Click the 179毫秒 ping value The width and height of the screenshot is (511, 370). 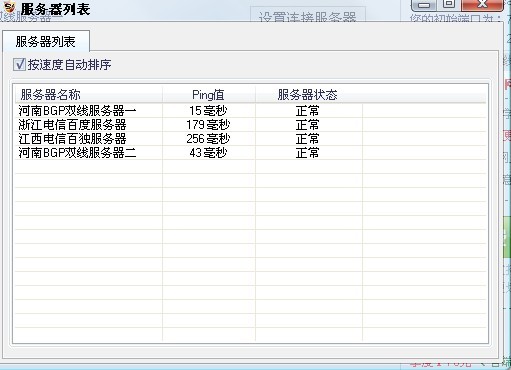coord(208,125)
